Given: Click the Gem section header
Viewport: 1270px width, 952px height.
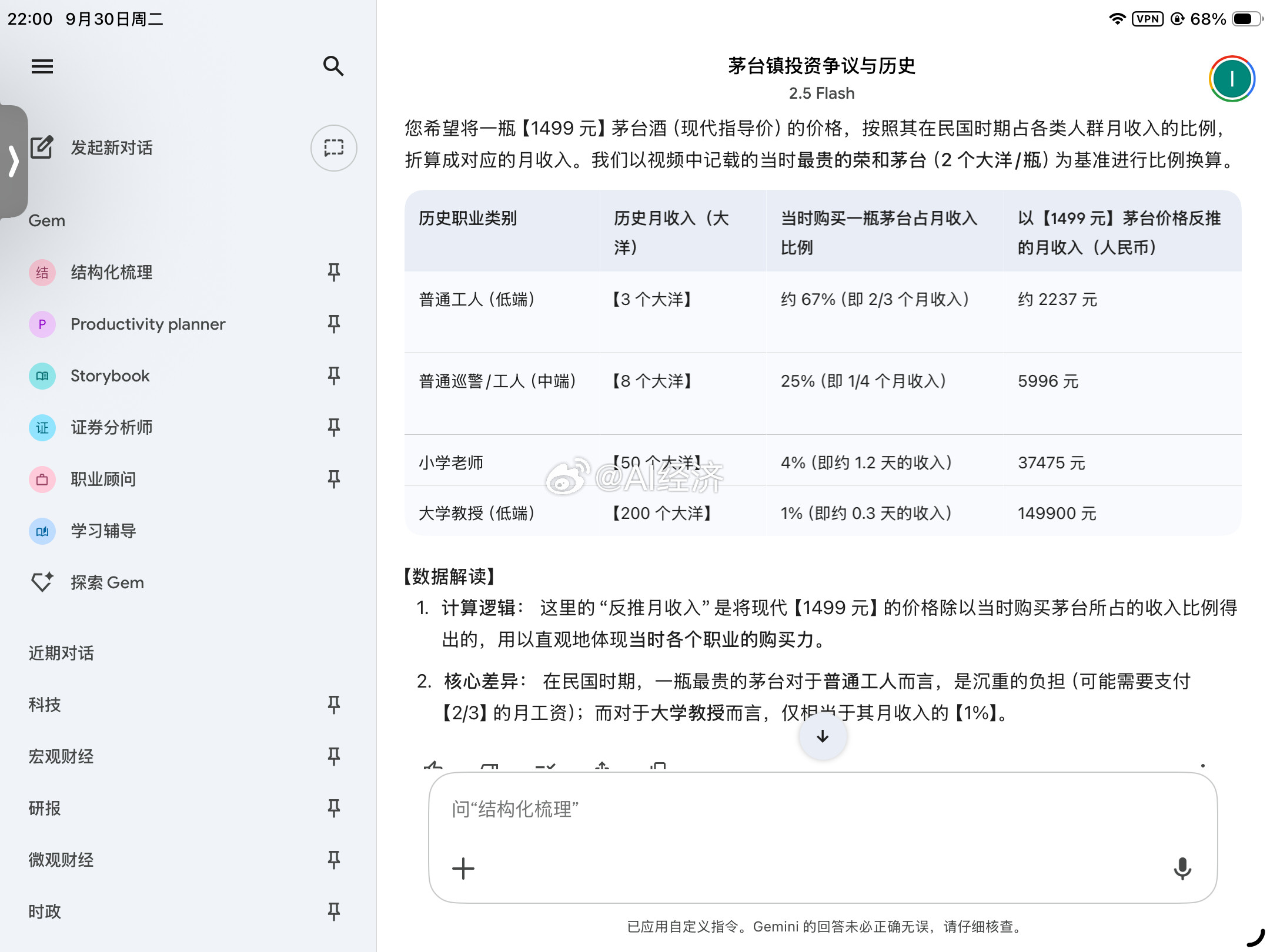Looking at the screenshot, I should tap(47, 220).
